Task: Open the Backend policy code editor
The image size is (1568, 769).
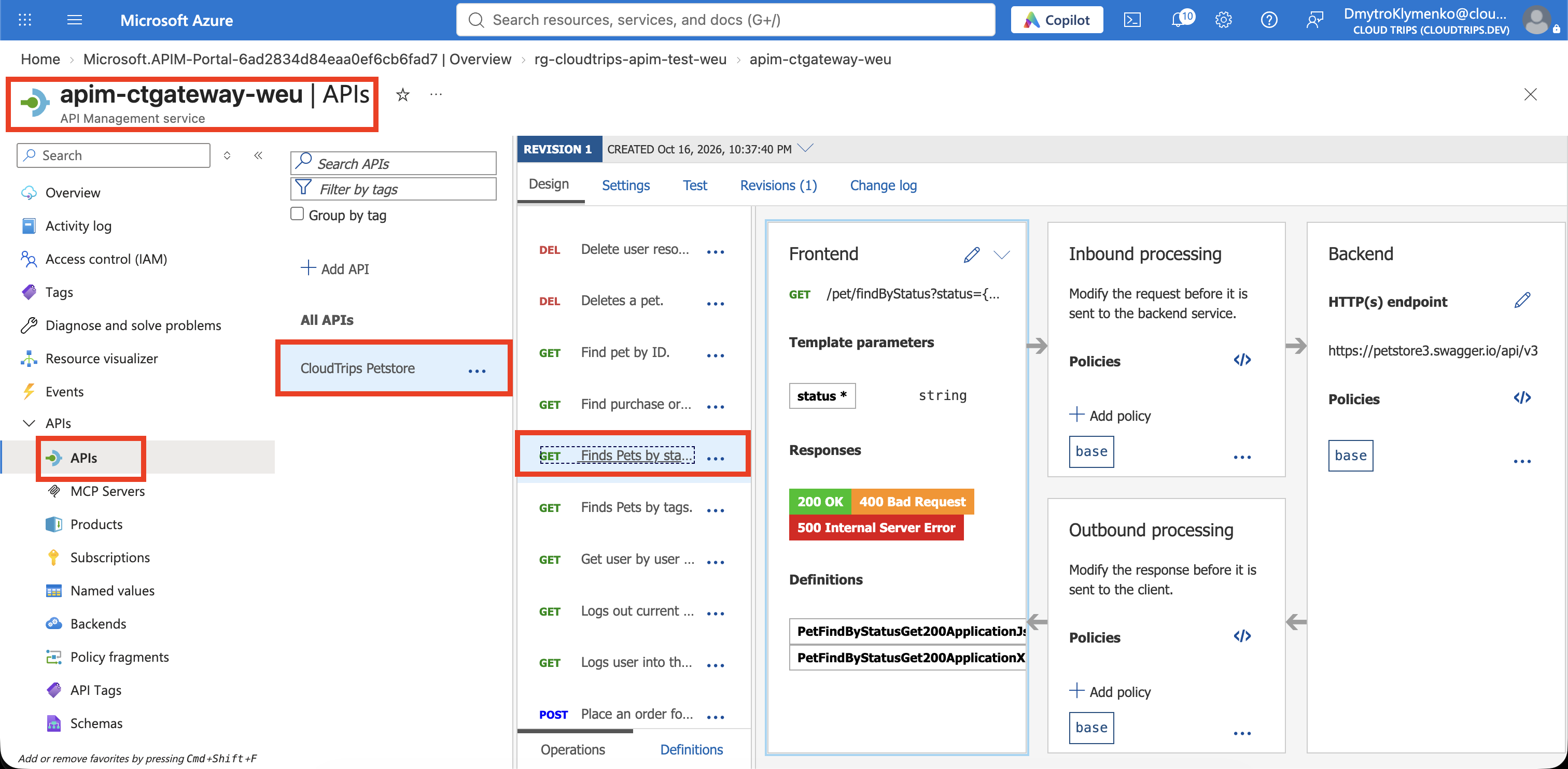Action: [x=1522, y=398]
